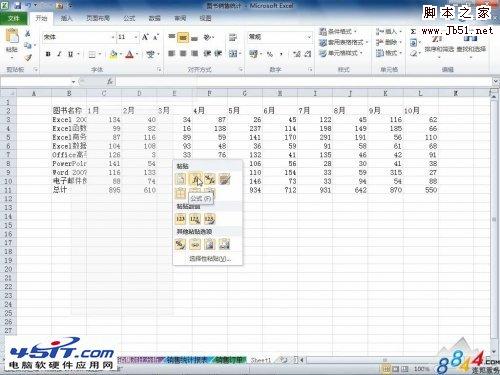The image size is (500, 375).
Task: Click the Increase Indent icon
Action: pos(218,53)
